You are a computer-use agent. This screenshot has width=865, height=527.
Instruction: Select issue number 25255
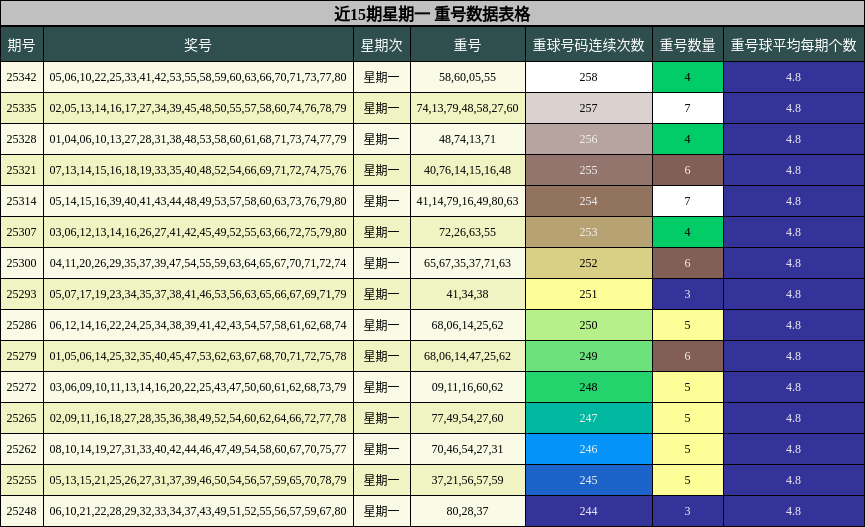point(22,480)
